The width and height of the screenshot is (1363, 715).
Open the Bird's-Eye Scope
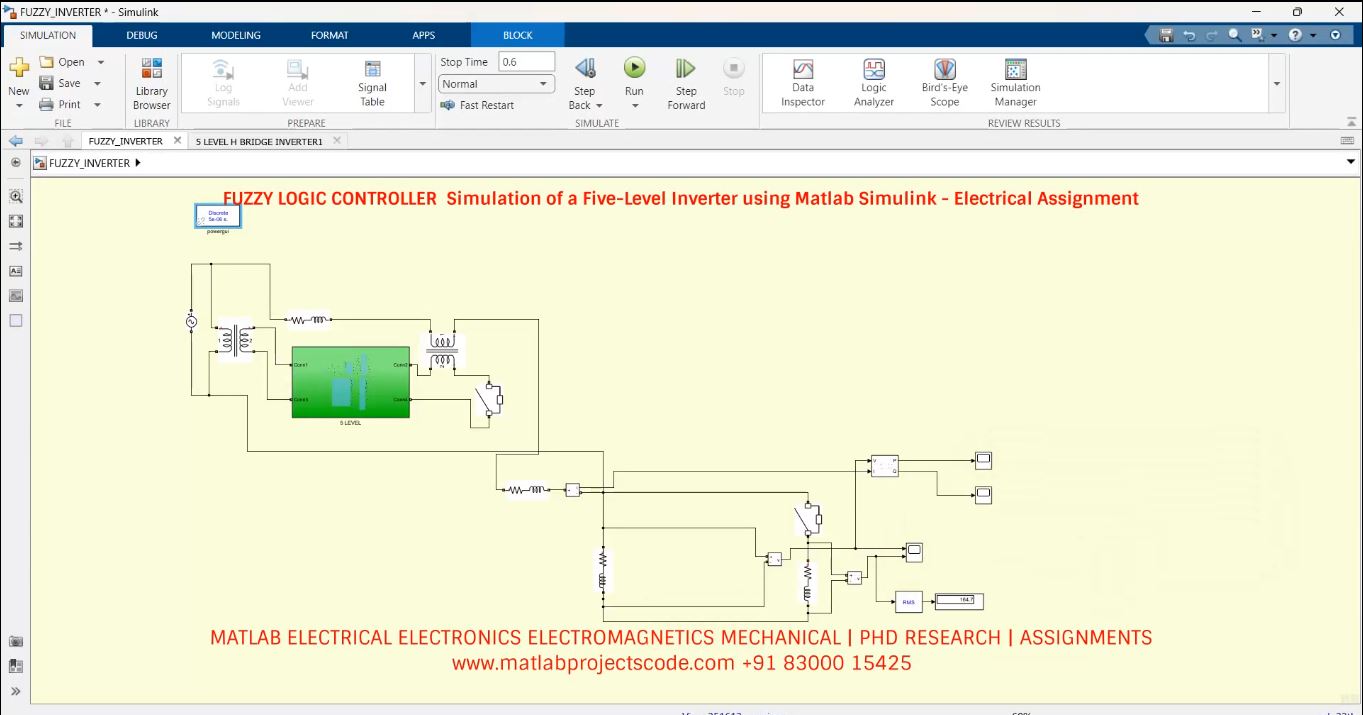click(x=943, y=80)
